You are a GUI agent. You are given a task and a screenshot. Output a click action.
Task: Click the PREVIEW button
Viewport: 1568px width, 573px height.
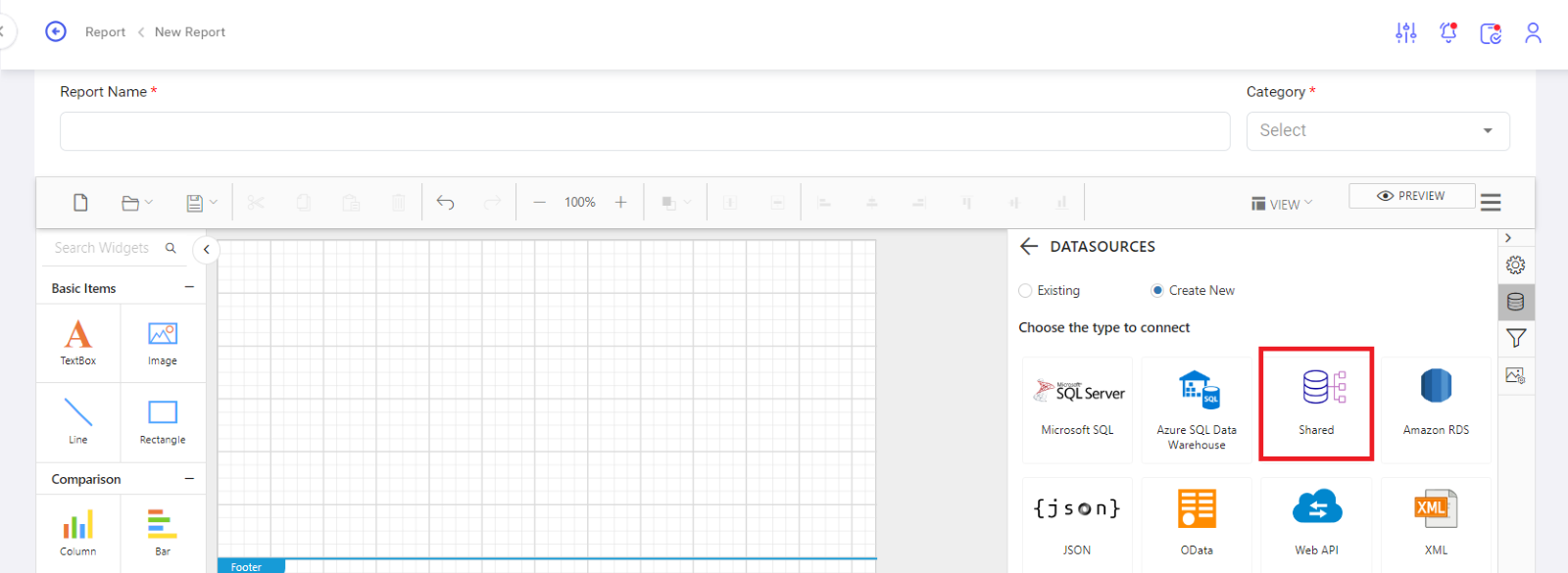1410,196
